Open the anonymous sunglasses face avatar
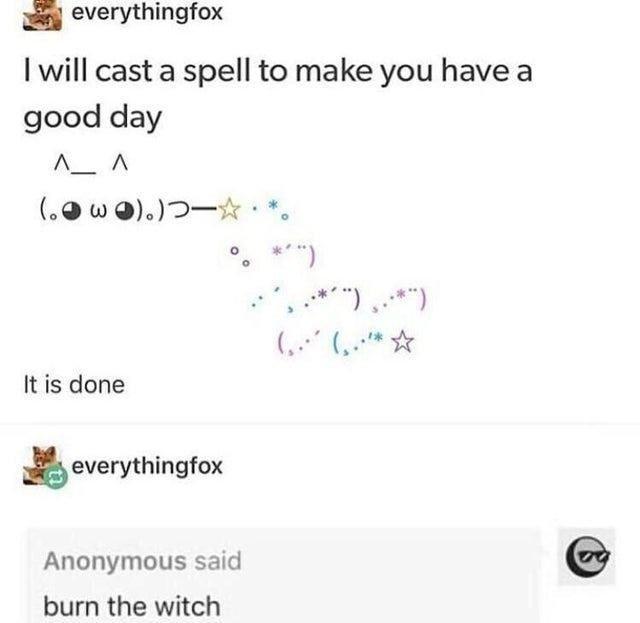640x623 pixels. point(587,556)
